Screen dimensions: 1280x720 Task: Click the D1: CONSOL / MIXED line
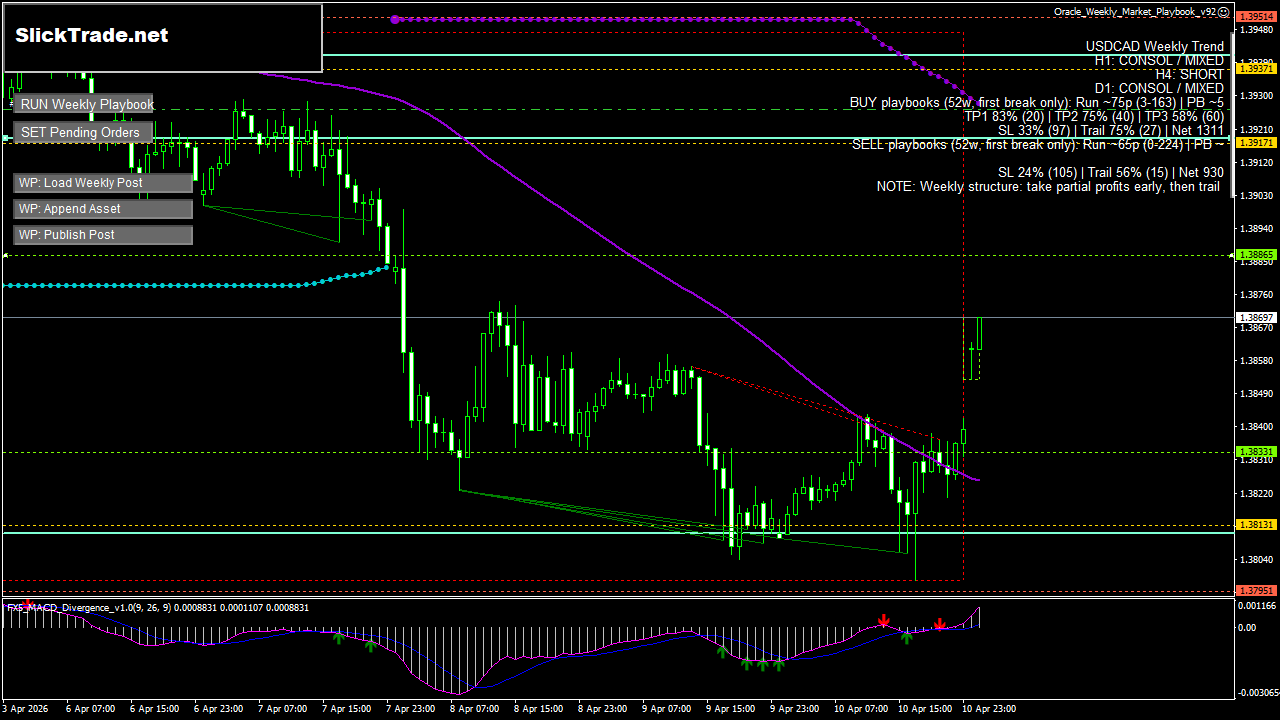(1159, 88)
